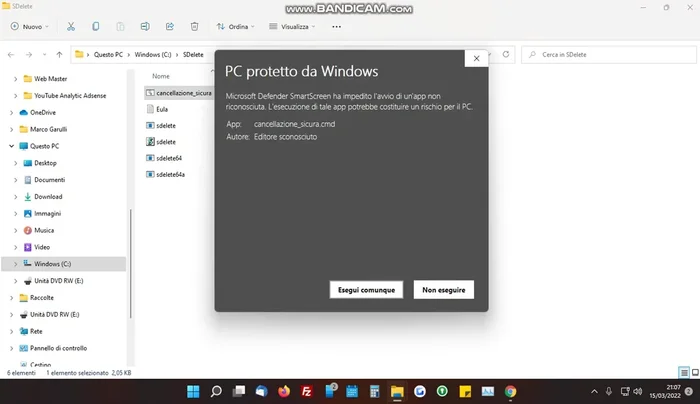Screen dimensions: 700x404
Task: Go back with the left arrow
Action: [x=11, y=54]
